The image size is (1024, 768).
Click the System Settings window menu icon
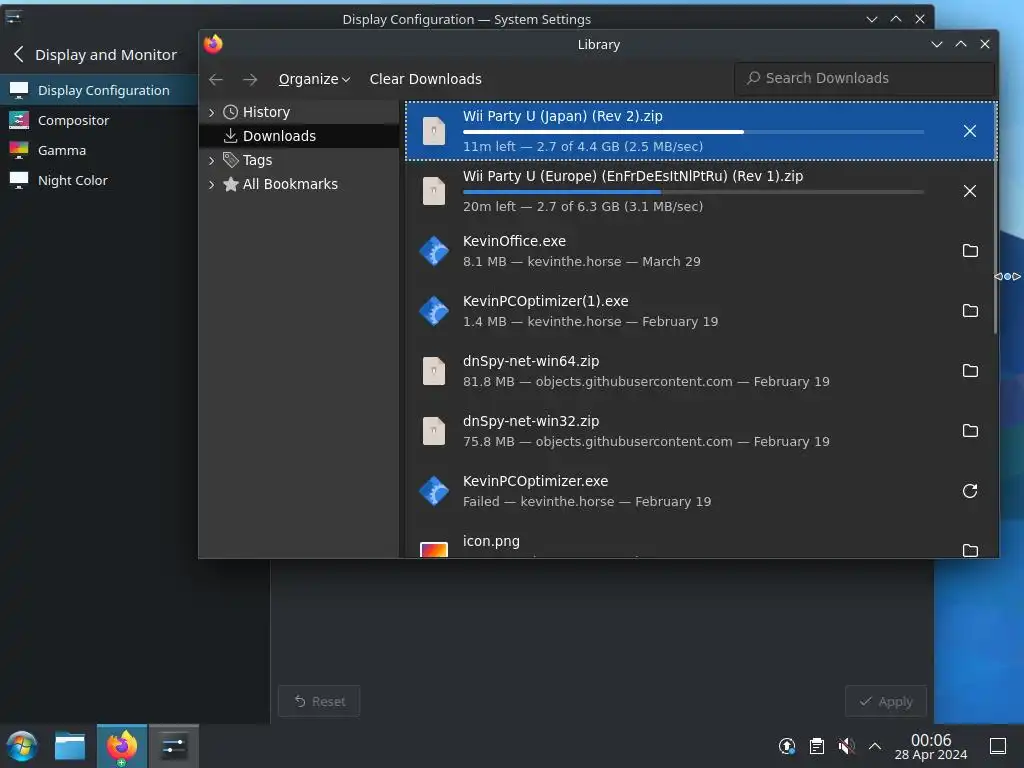[14, 16]
